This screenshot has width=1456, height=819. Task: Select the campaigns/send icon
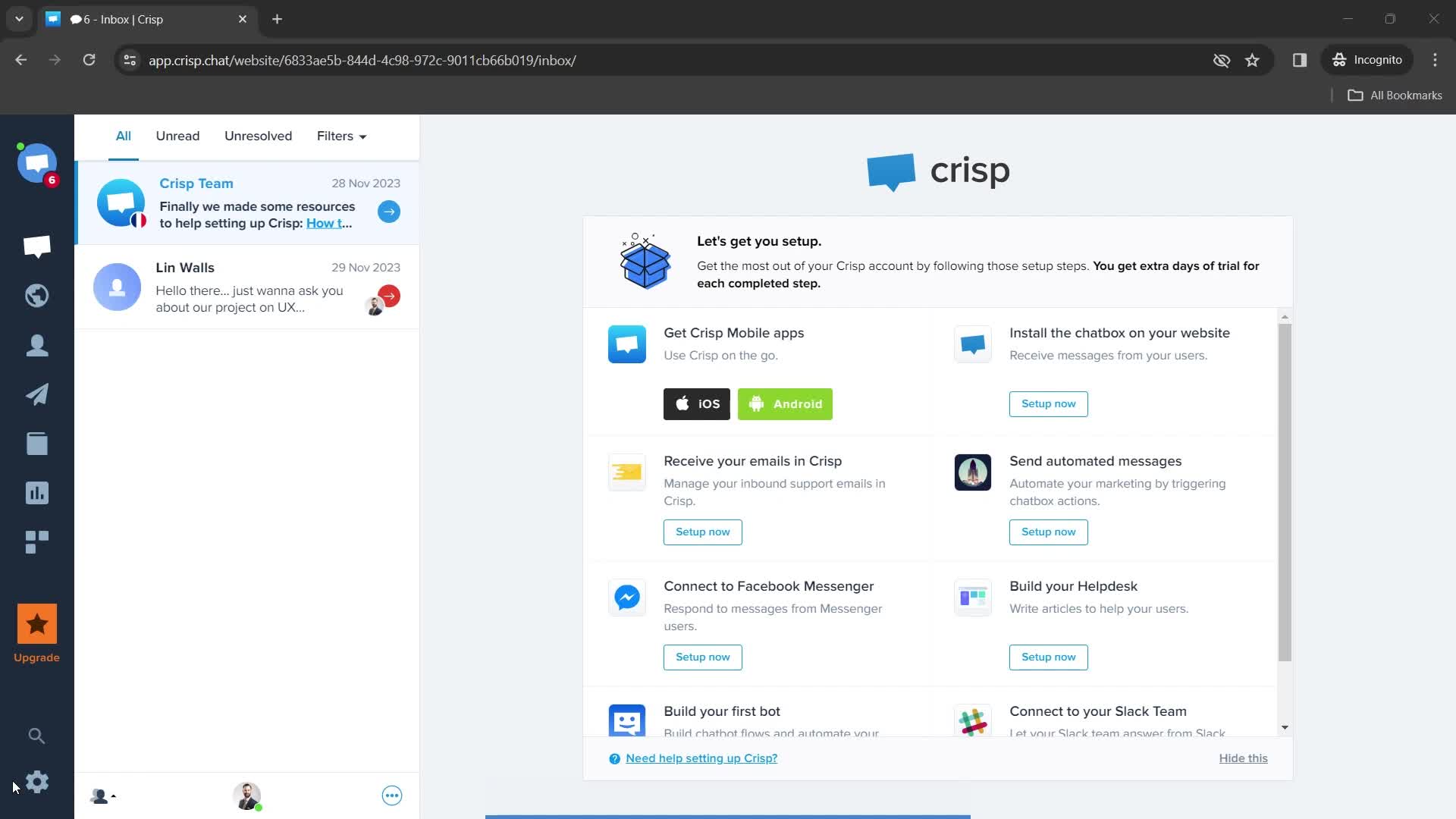coord(36,394)
